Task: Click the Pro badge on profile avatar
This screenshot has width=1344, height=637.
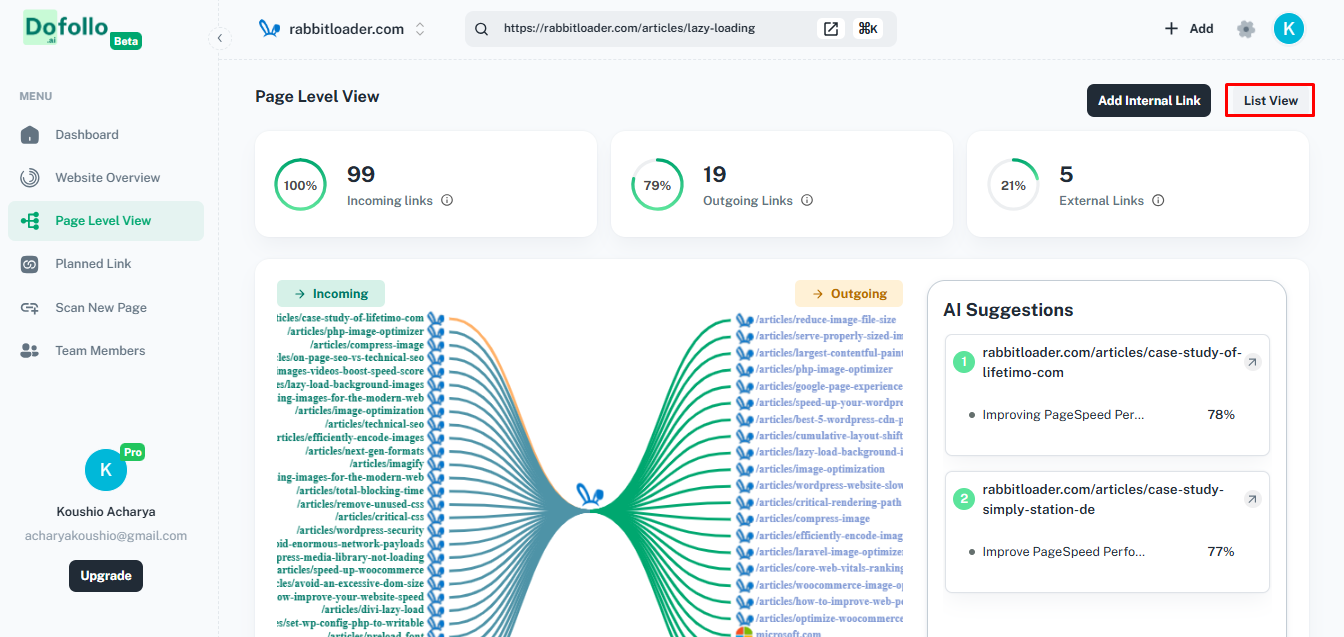Action: pyautogui.click(x=133, y=453)
